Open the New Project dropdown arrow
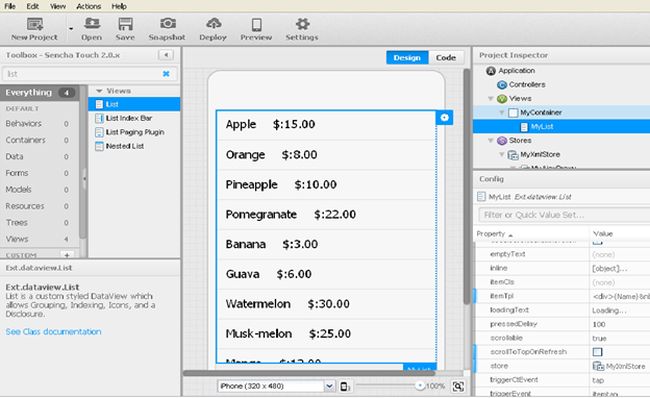 (x=71, y=29)
